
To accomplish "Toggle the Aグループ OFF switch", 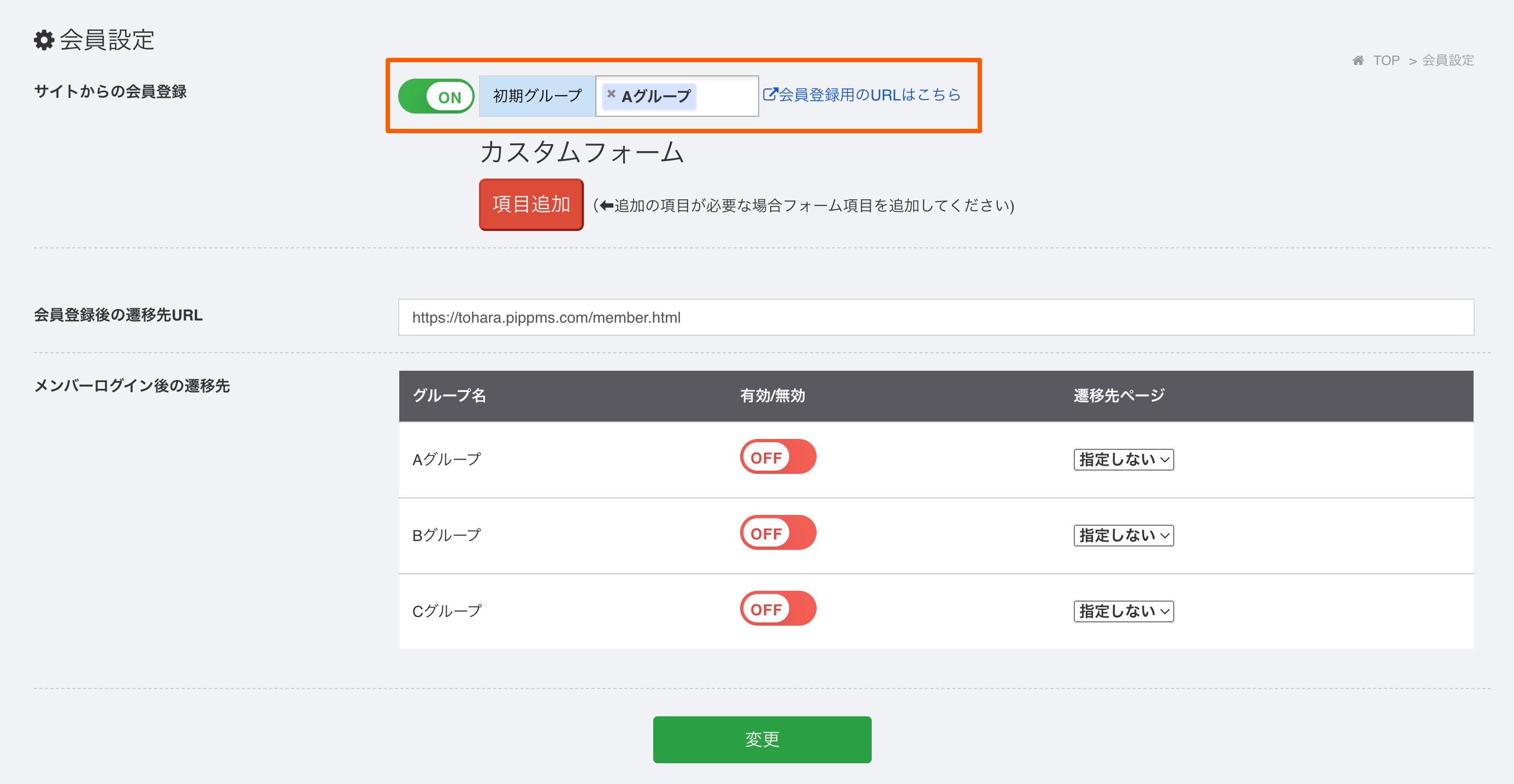I will [x=778, y=456].
